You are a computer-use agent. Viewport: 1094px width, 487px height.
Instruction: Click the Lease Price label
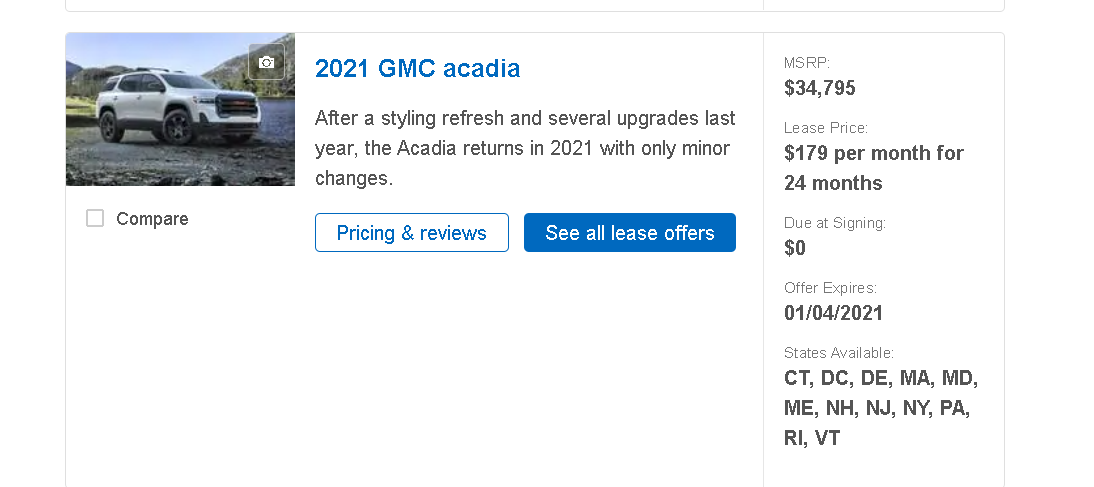(x=825, y=128)
